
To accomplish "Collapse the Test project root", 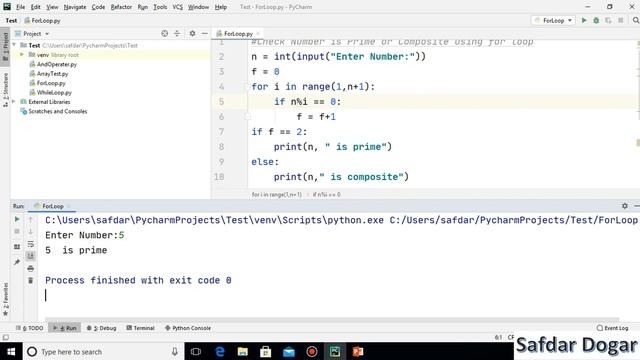I will (x=14, y=45).
